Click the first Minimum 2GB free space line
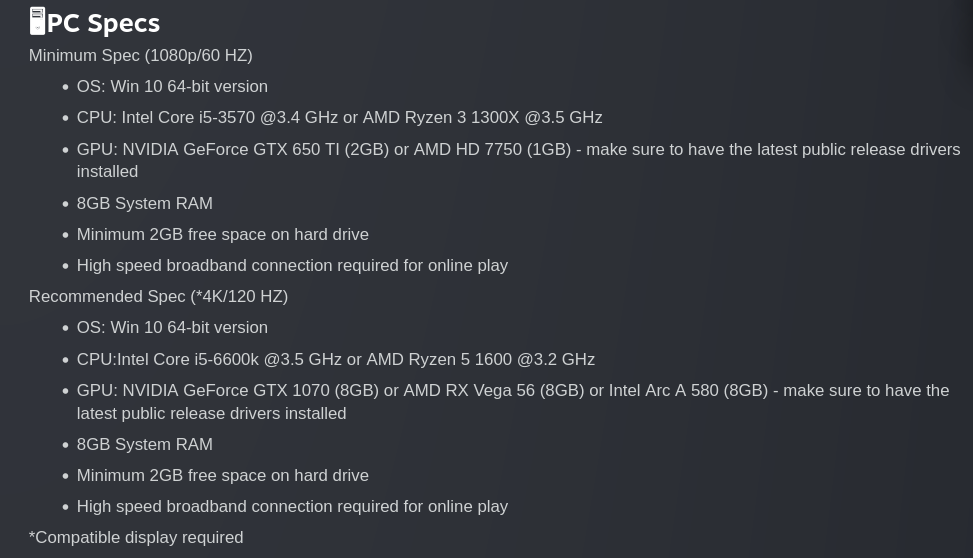 (x=223, y=234)
